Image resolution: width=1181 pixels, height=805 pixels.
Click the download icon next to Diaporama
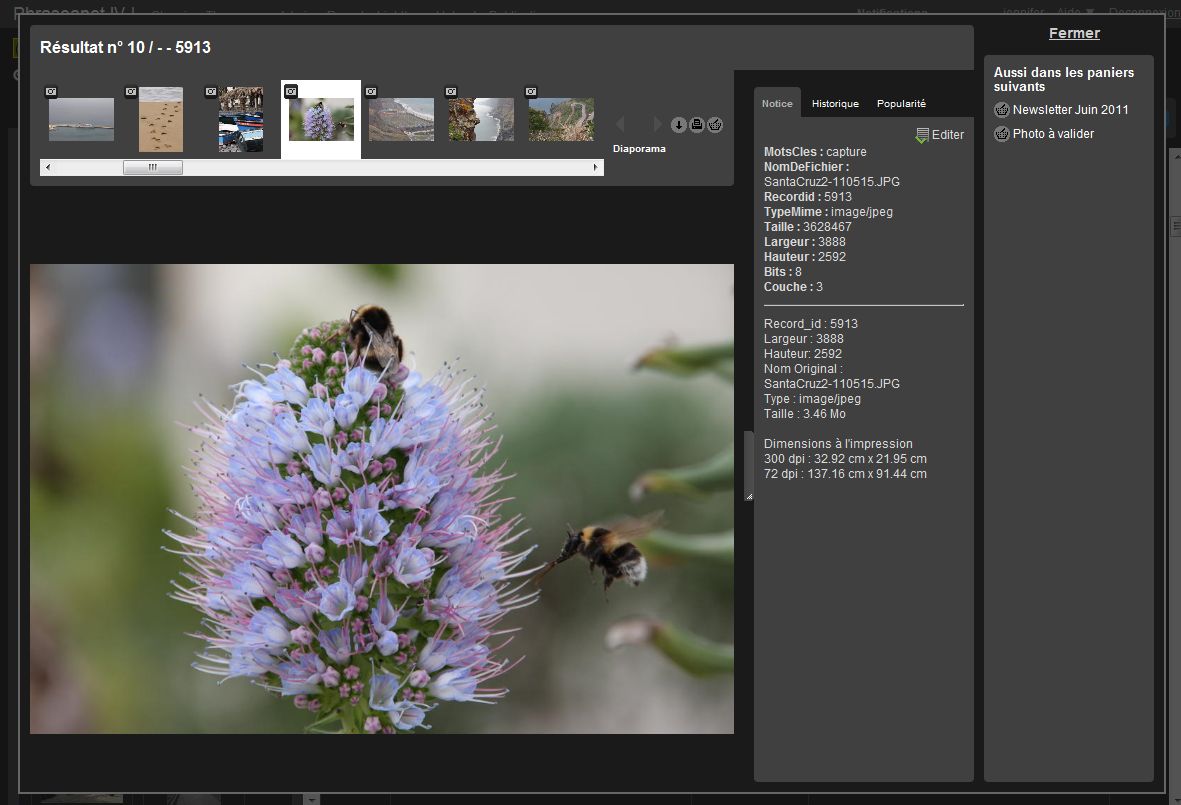click(678, 125)
